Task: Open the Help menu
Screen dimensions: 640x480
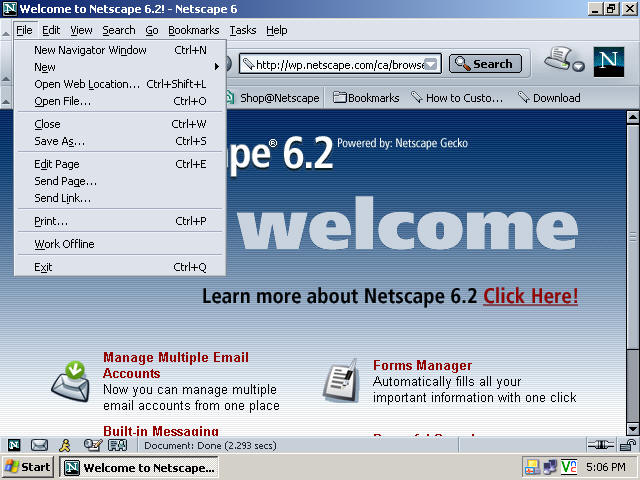Action: coord(277,31)
